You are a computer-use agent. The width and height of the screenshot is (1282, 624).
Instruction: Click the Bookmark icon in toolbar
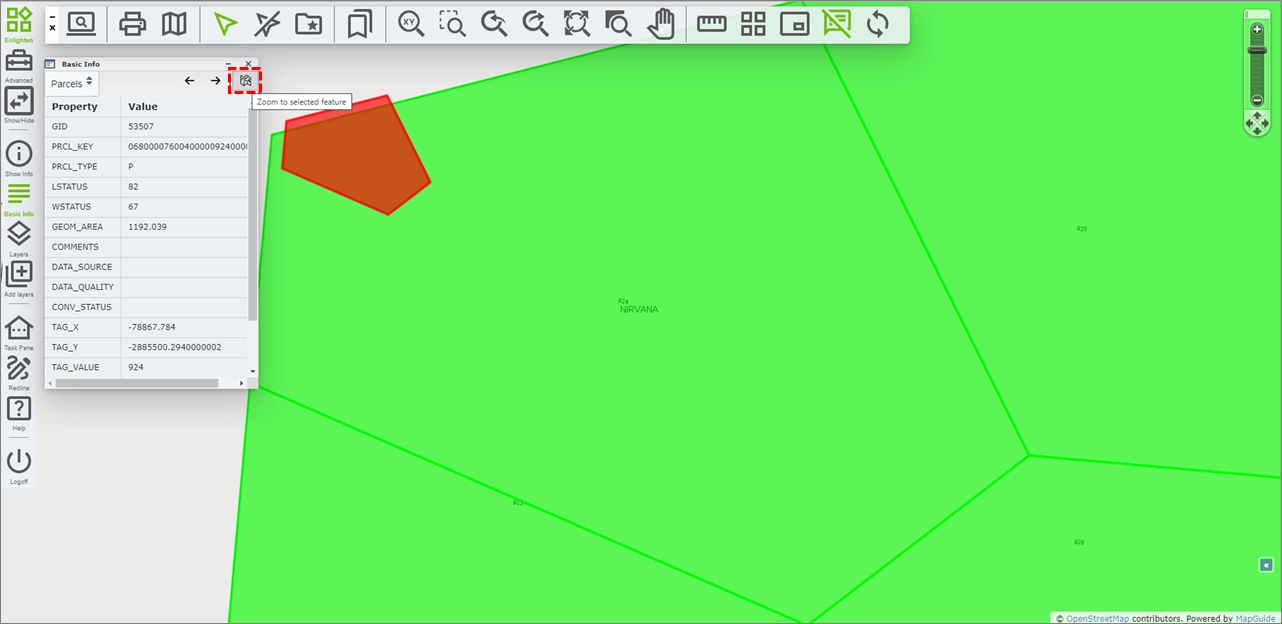(359, 24)
